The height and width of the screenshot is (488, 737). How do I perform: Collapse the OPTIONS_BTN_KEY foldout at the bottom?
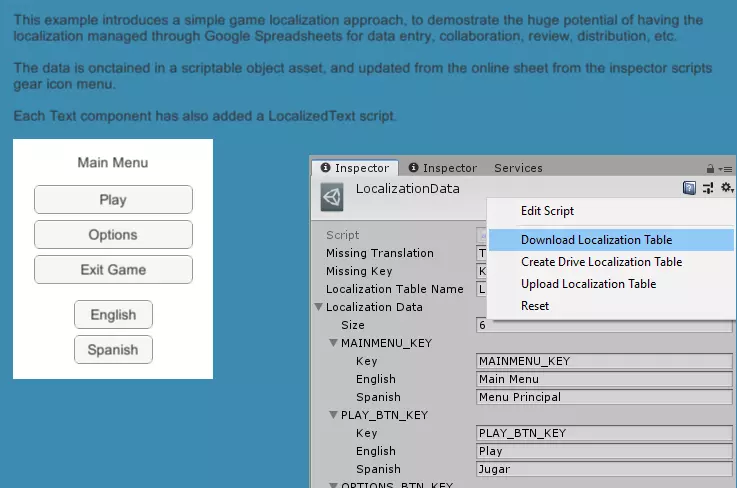(x=333, y=485)
